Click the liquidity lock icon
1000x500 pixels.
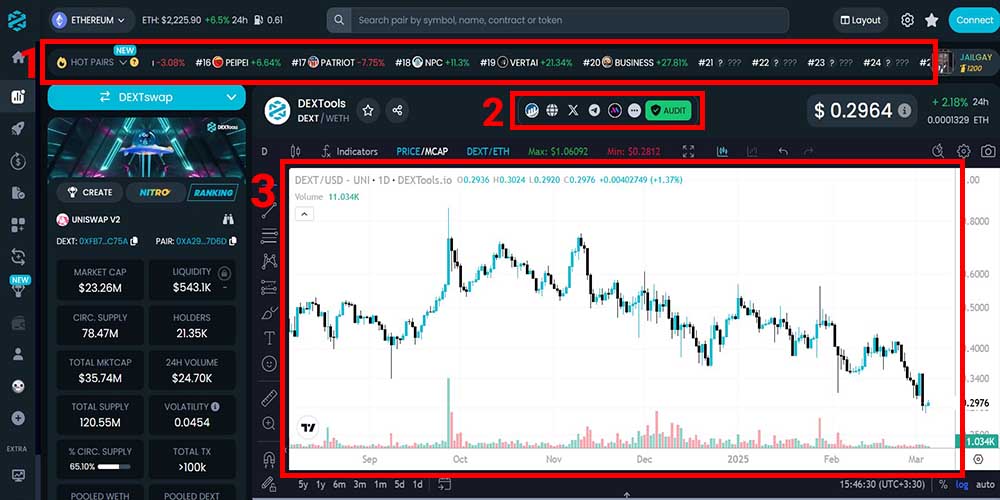[224, 274]
